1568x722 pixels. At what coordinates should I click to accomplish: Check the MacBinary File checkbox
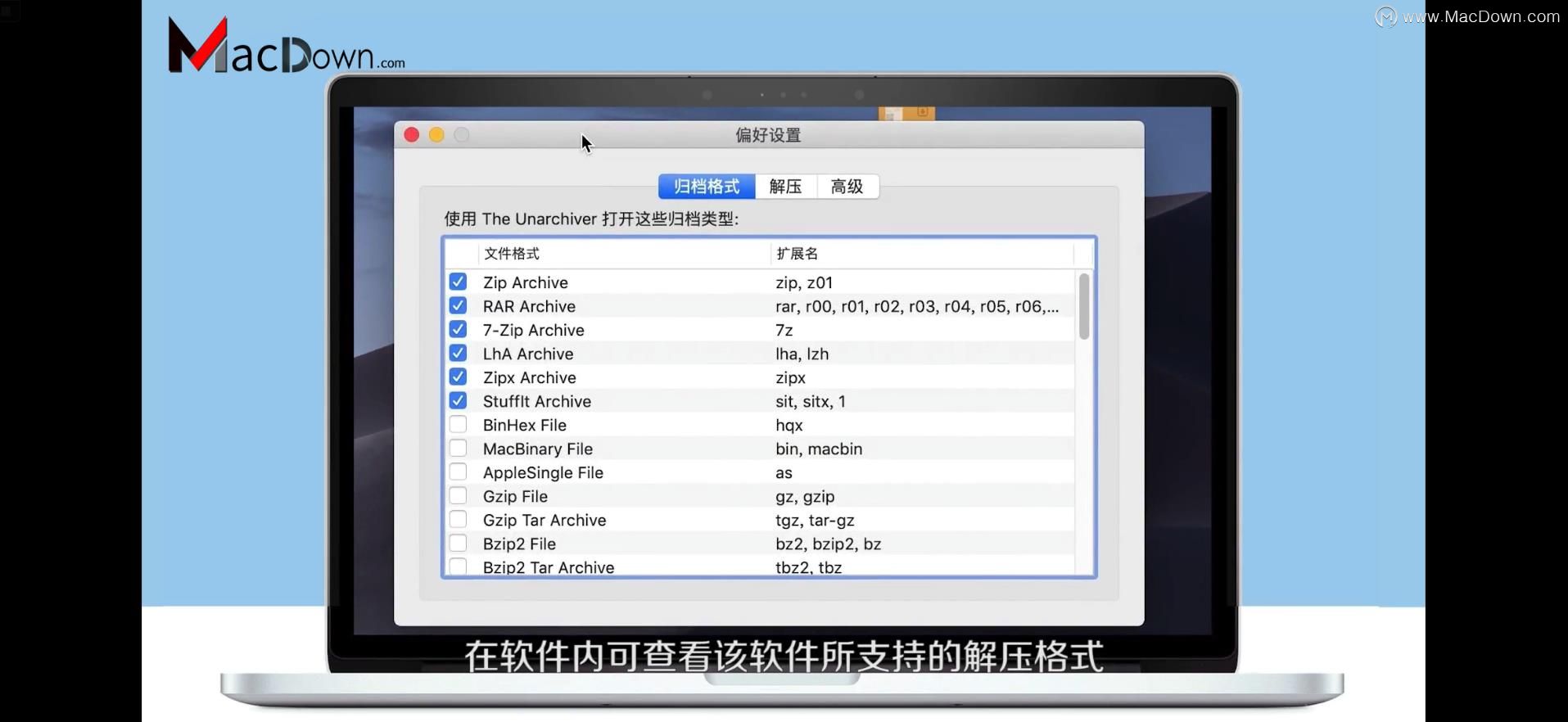[x=458, y=448]
